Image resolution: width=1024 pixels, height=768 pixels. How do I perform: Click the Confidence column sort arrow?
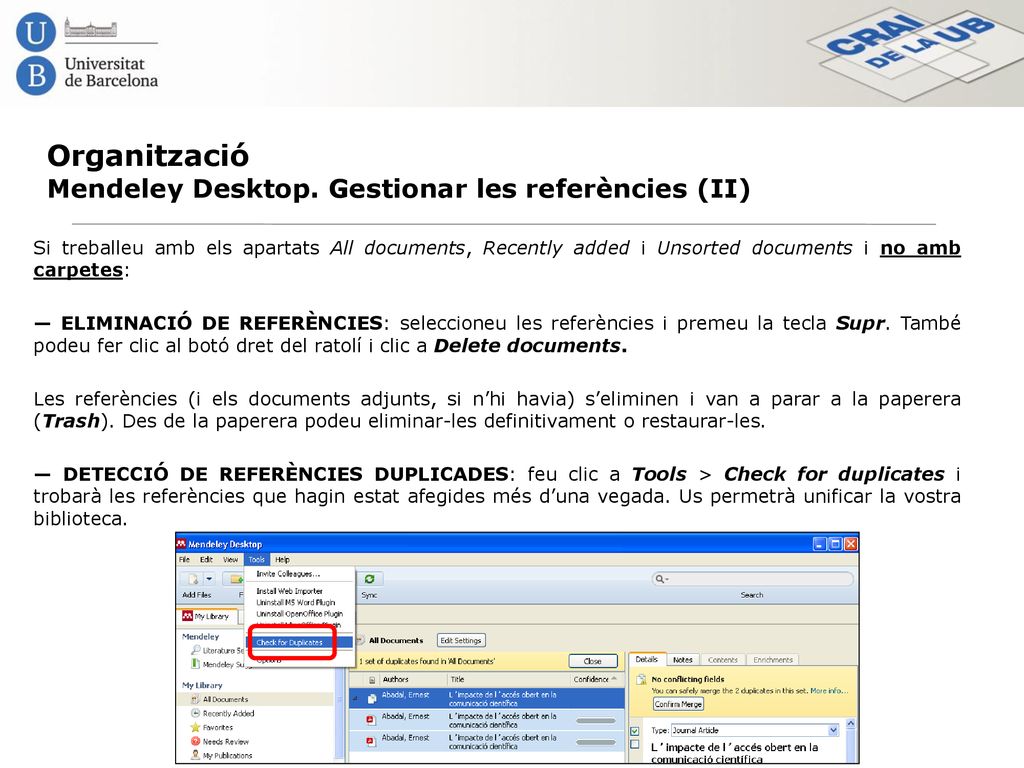pyautogui.click(x=614, y=679)
